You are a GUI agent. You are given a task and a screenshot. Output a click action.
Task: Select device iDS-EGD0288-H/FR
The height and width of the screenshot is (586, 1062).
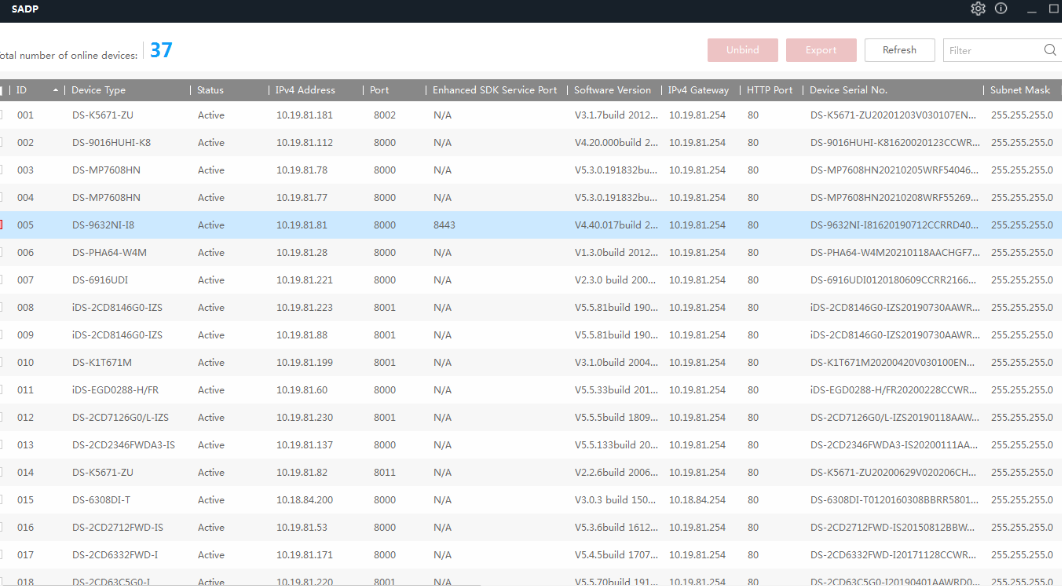(x=115, y=390)
